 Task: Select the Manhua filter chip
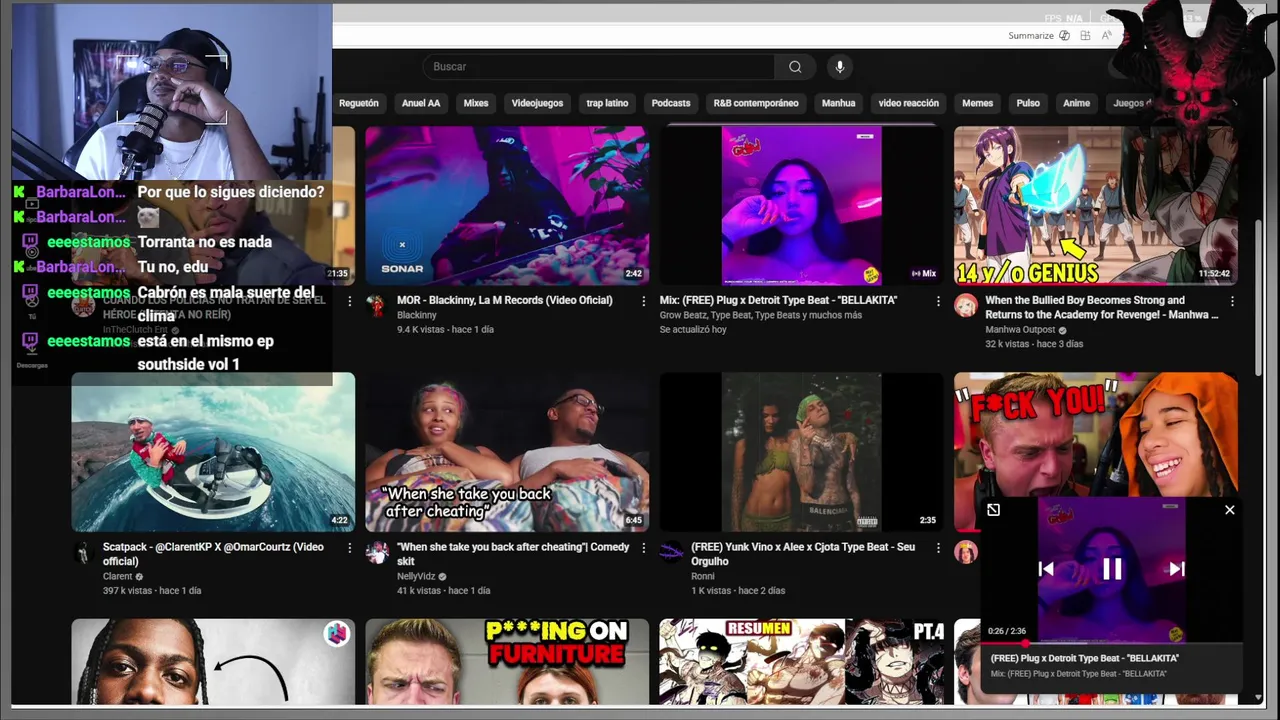pyautogui.click(x=839, y=103)
